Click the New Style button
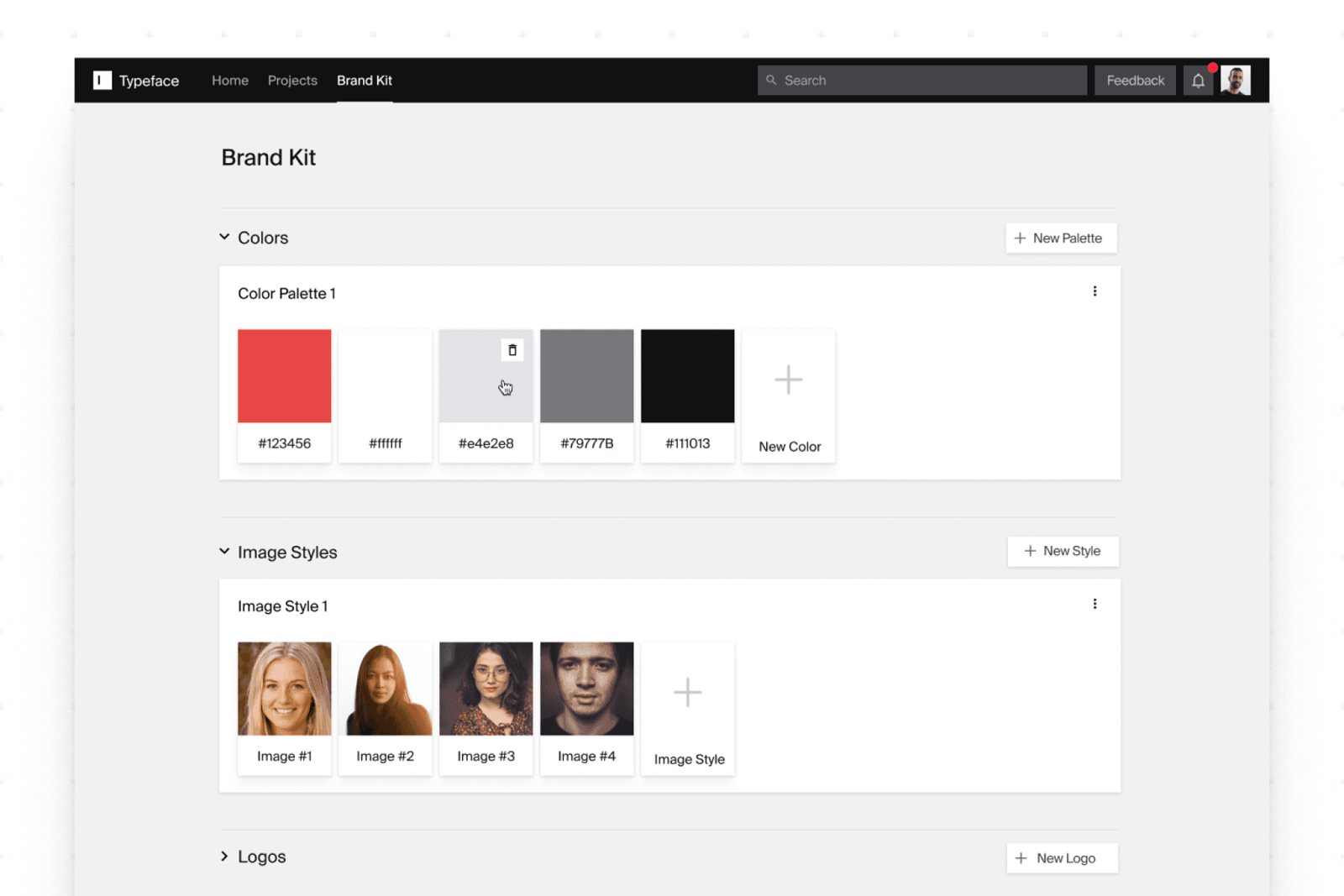Viewport: 1344px width, 896px height. pos(1063,551)
